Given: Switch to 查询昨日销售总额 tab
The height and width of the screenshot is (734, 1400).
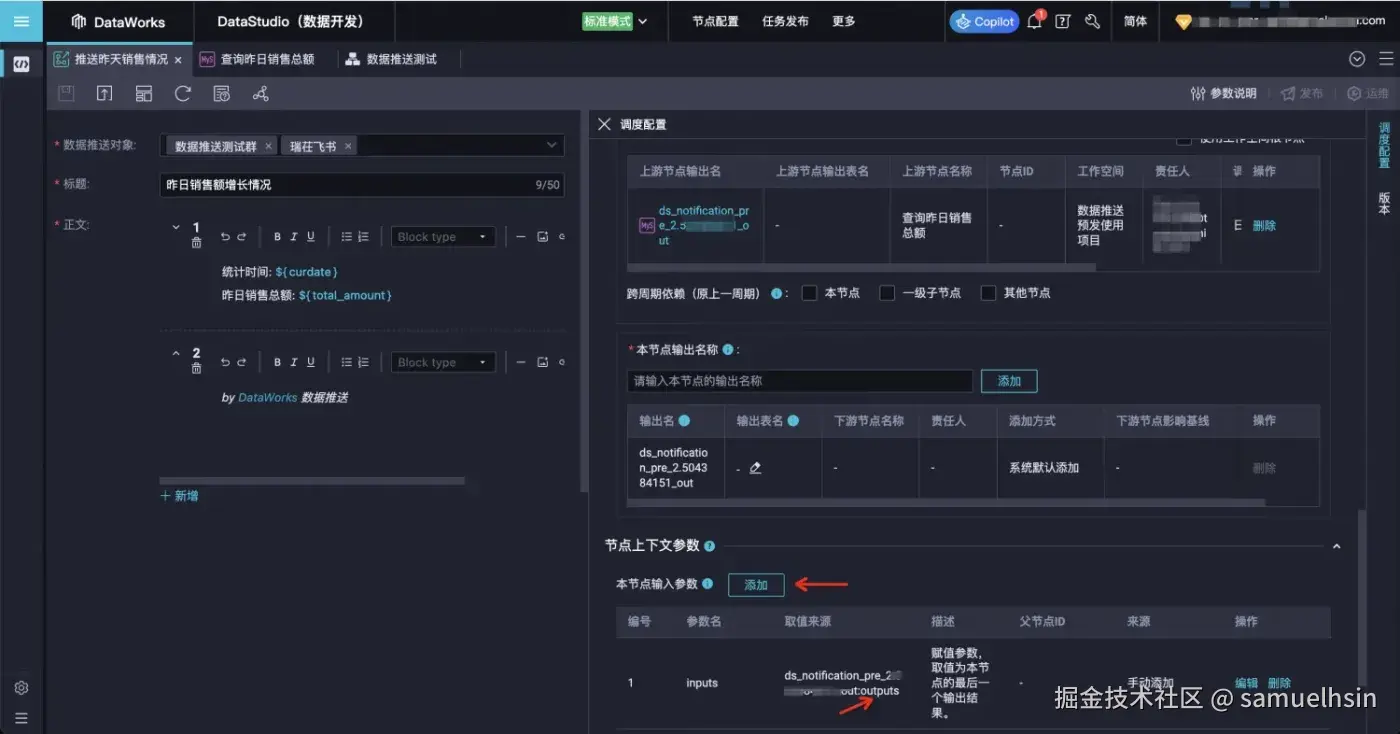Looking at the screenshot, I should point(267,59).
